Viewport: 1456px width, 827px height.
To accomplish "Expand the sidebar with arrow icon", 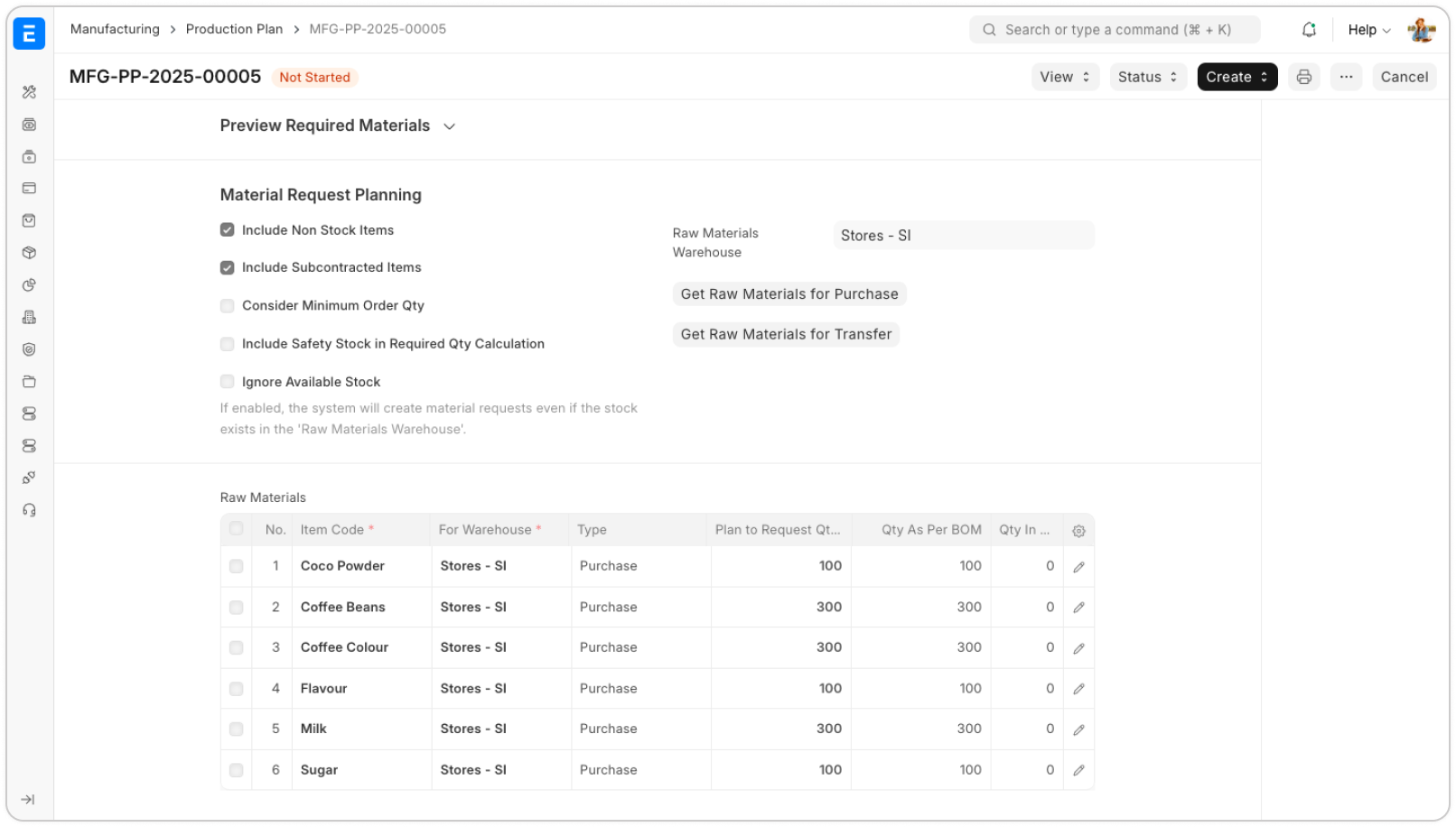I will point(28,799).
